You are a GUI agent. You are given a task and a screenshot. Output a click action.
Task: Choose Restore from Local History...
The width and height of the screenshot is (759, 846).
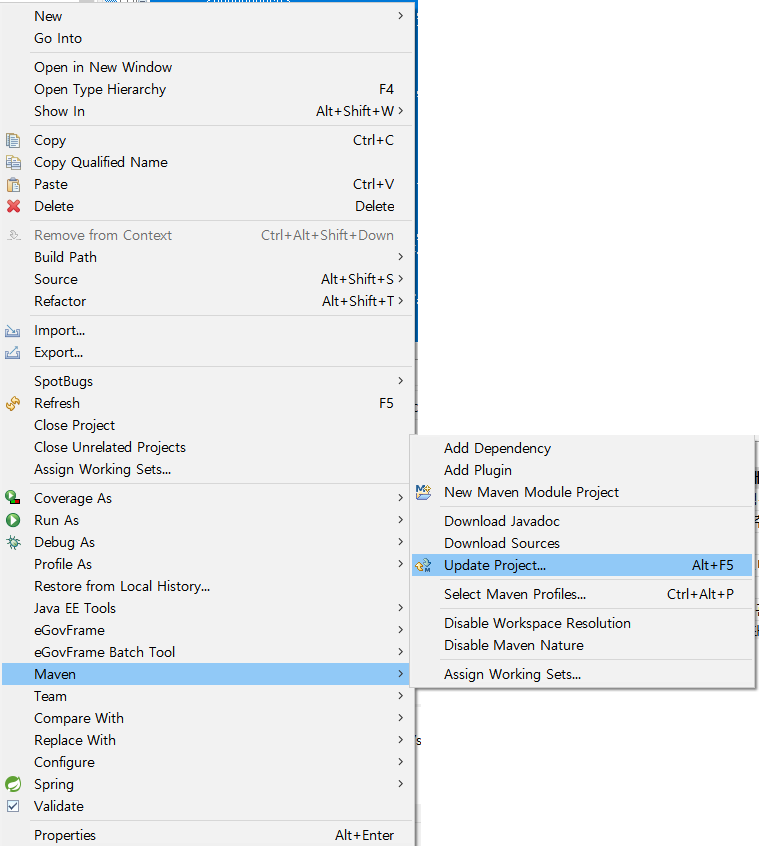(207, 586)
